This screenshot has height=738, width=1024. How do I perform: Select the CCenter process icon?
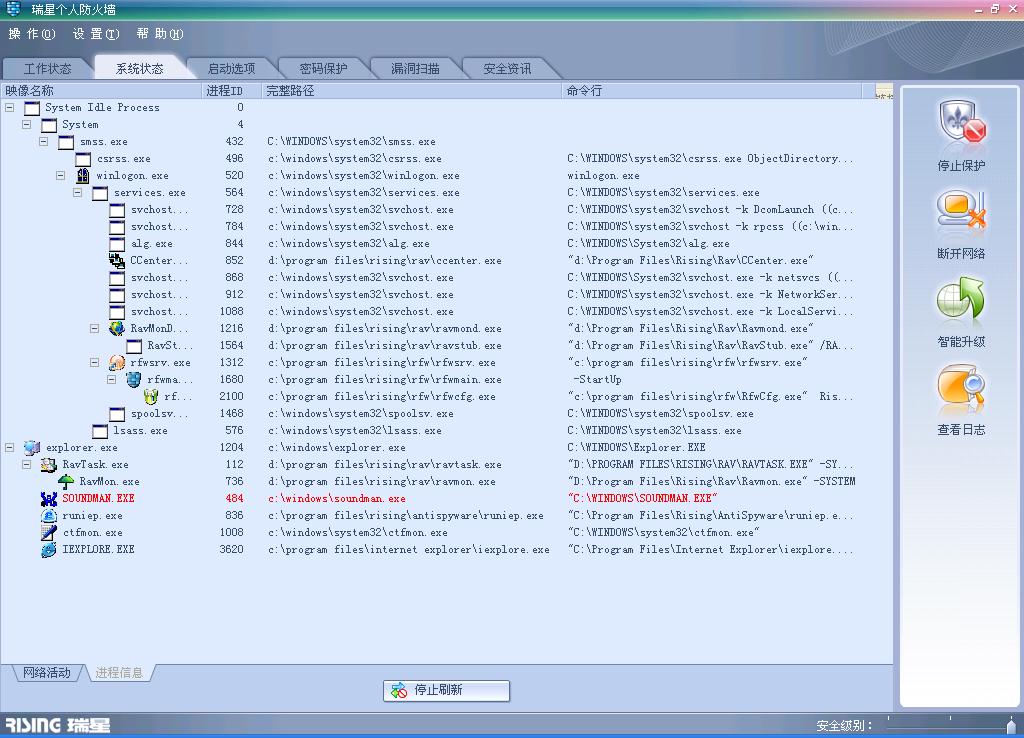coord(117,260)
